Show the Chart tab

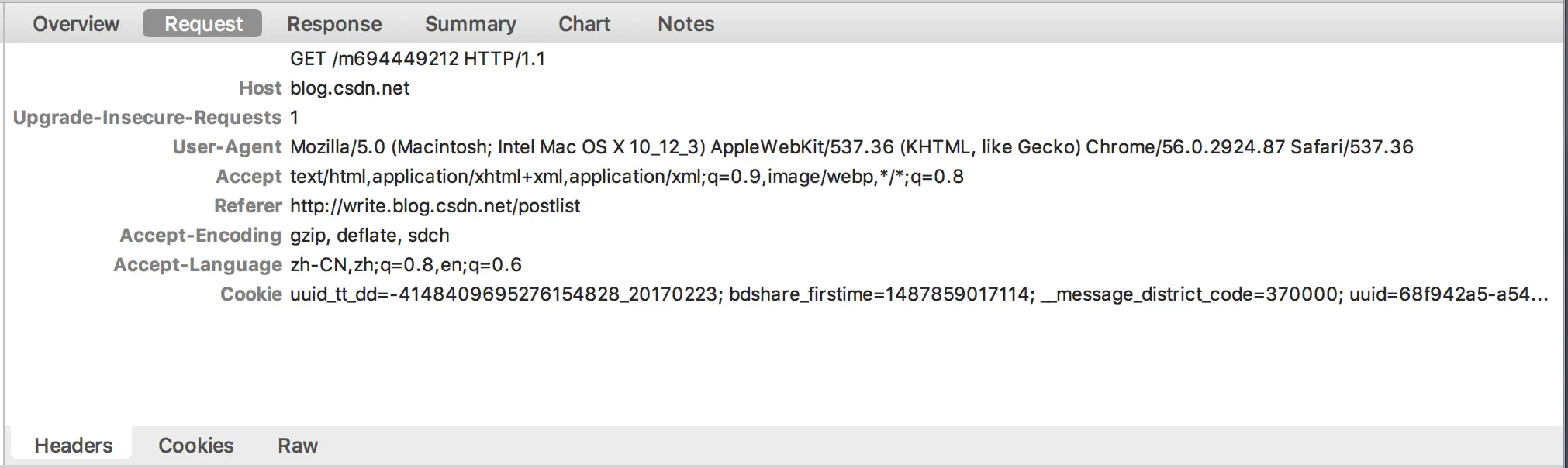coord(584,24)
